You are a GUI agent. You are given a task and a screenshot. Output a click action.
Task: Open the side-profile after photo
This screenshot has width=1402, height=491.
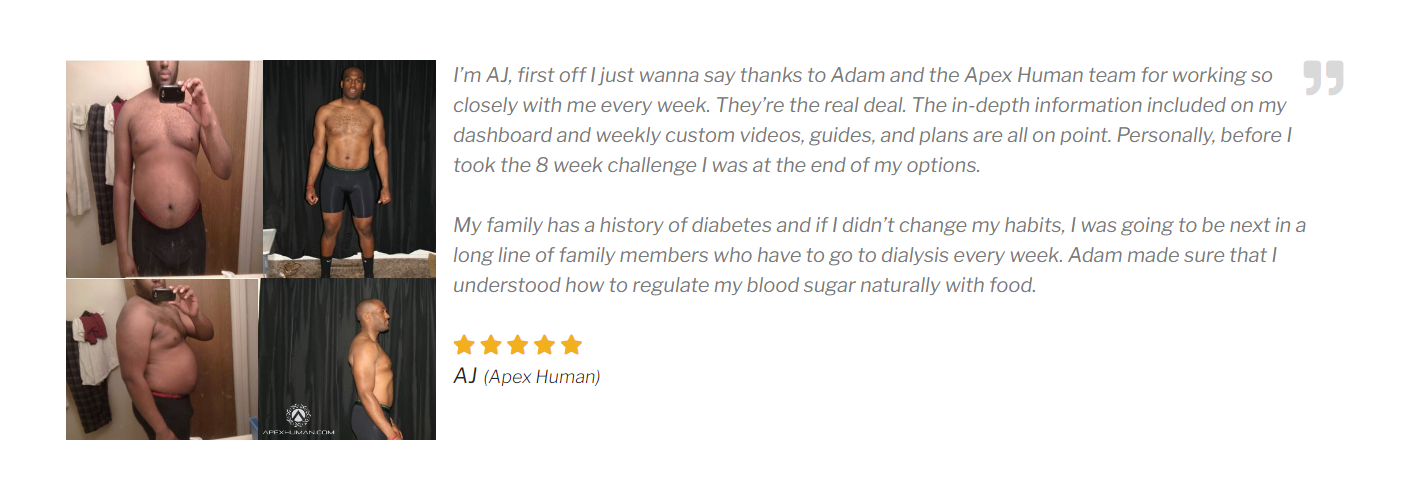[348, 359]
